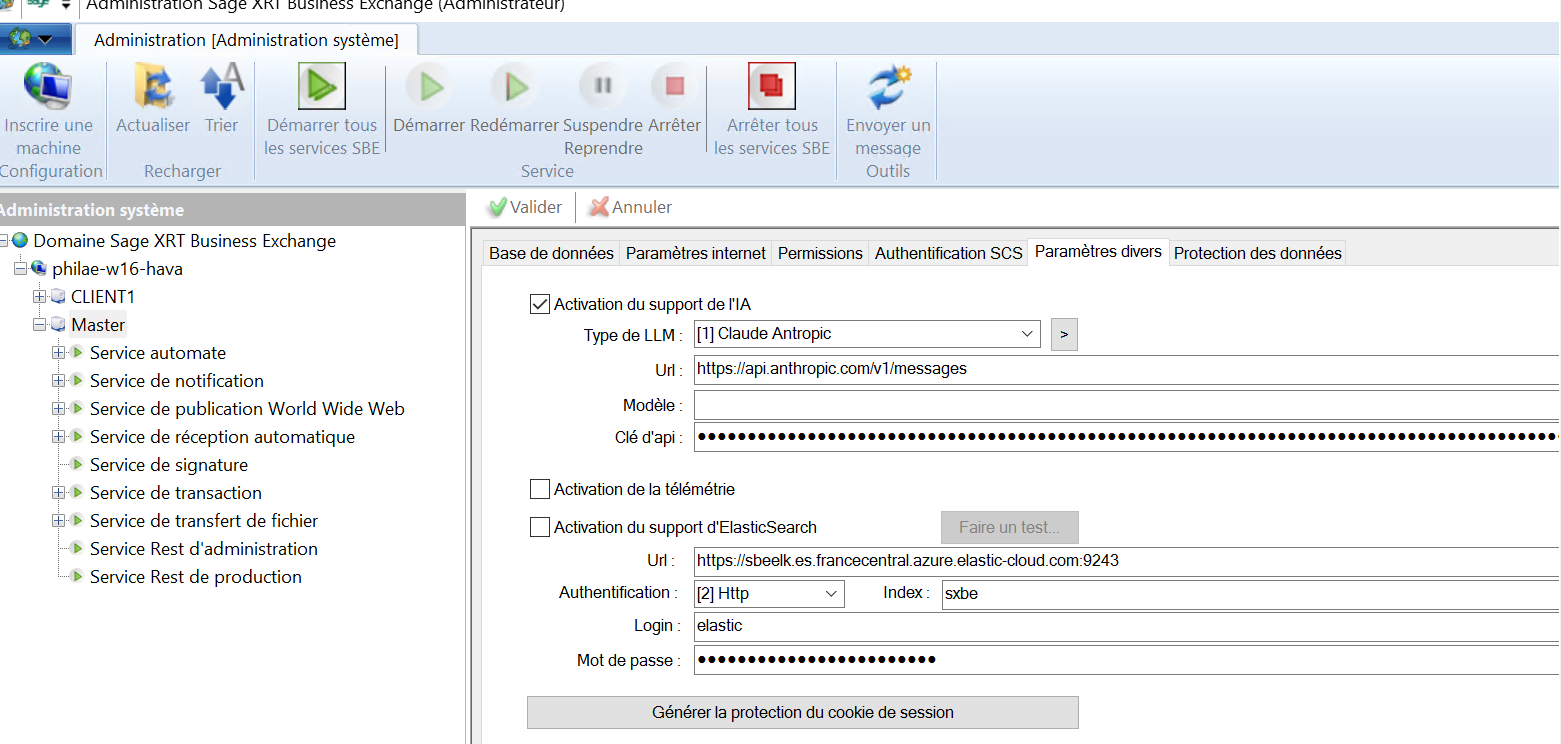Select Service de signature in the tree
The image size is (1561, 744).
[168, 465]
